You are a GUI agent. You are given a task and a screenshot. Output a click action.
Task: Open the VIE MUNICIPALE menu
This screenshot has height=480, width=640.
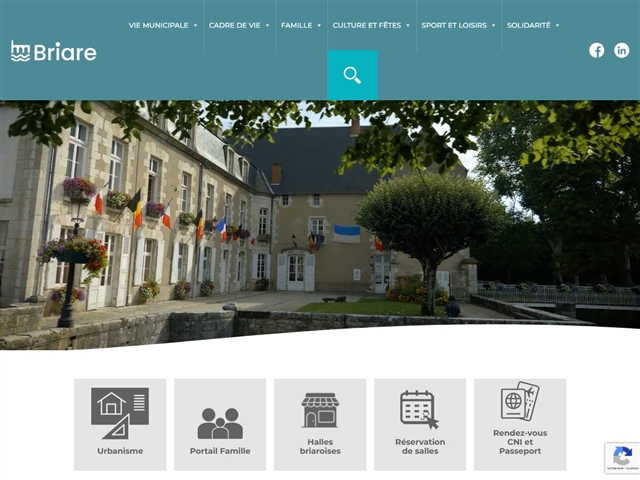(x=158, y=25)
